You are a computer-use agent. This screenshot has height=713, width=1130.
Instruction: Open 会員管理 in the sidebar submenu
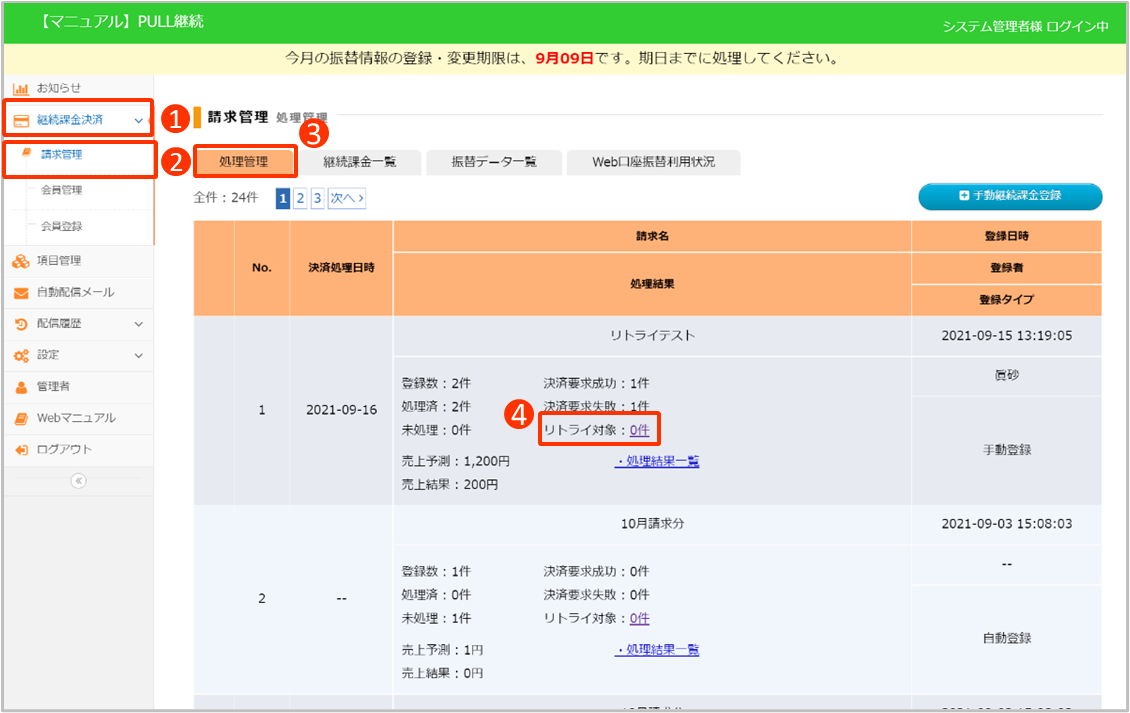pyautogui.click(x=62, y=190)
